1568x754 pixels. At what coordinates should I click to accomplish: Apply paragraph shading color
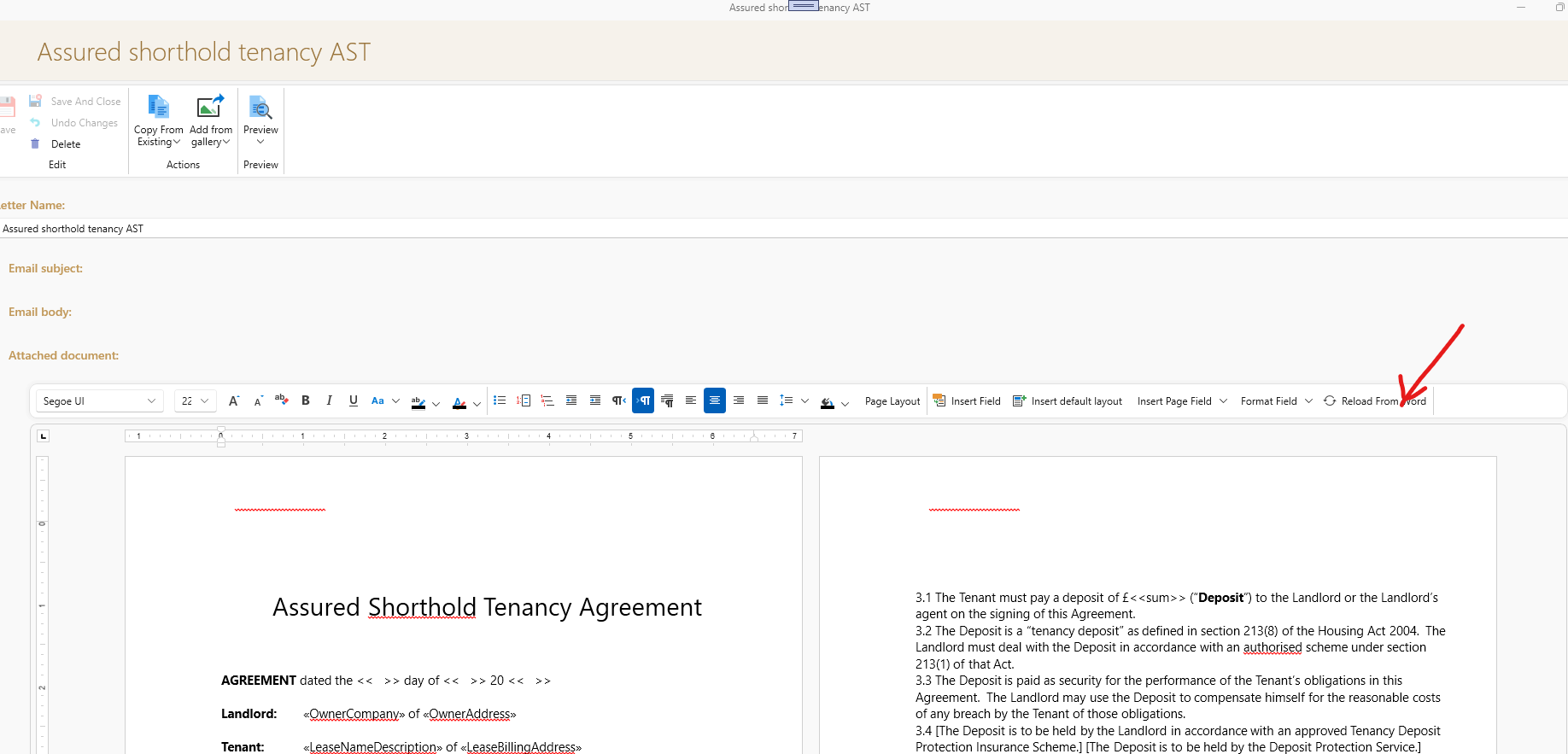828,402
